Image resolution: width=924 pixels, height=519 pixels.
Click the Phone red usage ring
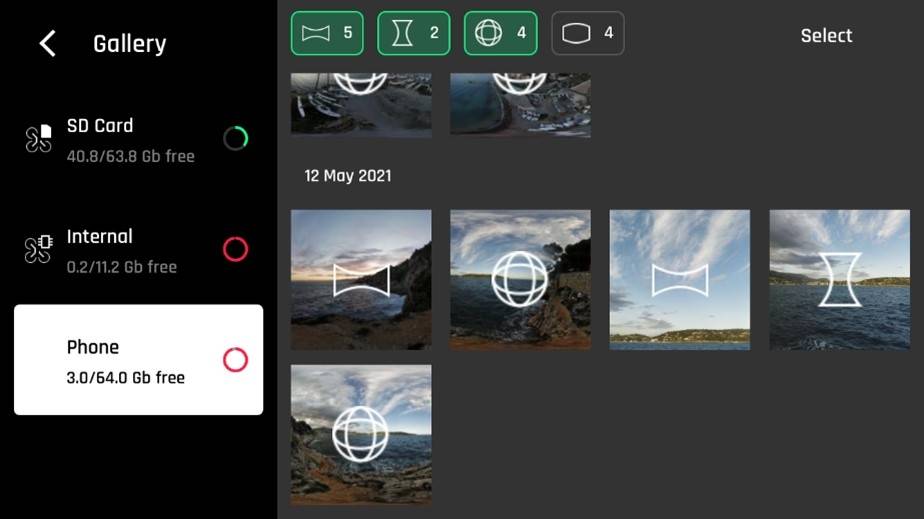(235, 360)
